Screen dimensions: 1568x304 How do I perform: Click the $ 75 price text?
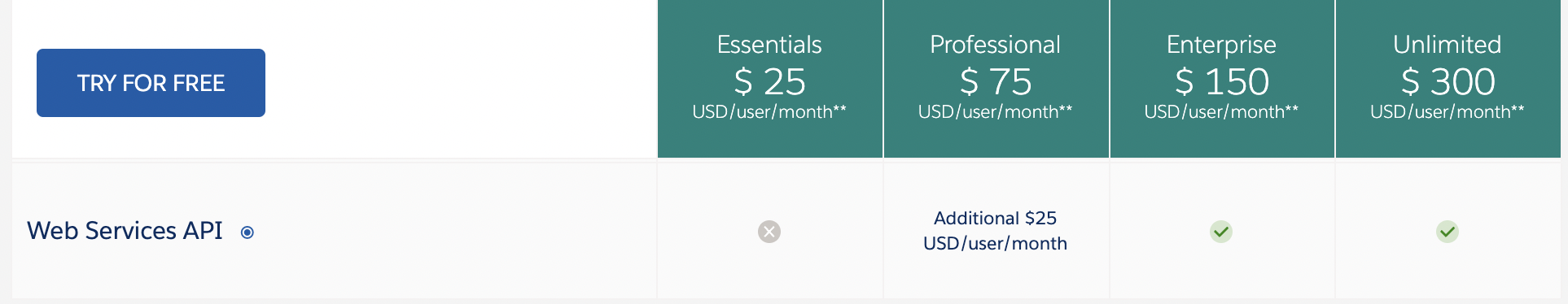point(995,81)
